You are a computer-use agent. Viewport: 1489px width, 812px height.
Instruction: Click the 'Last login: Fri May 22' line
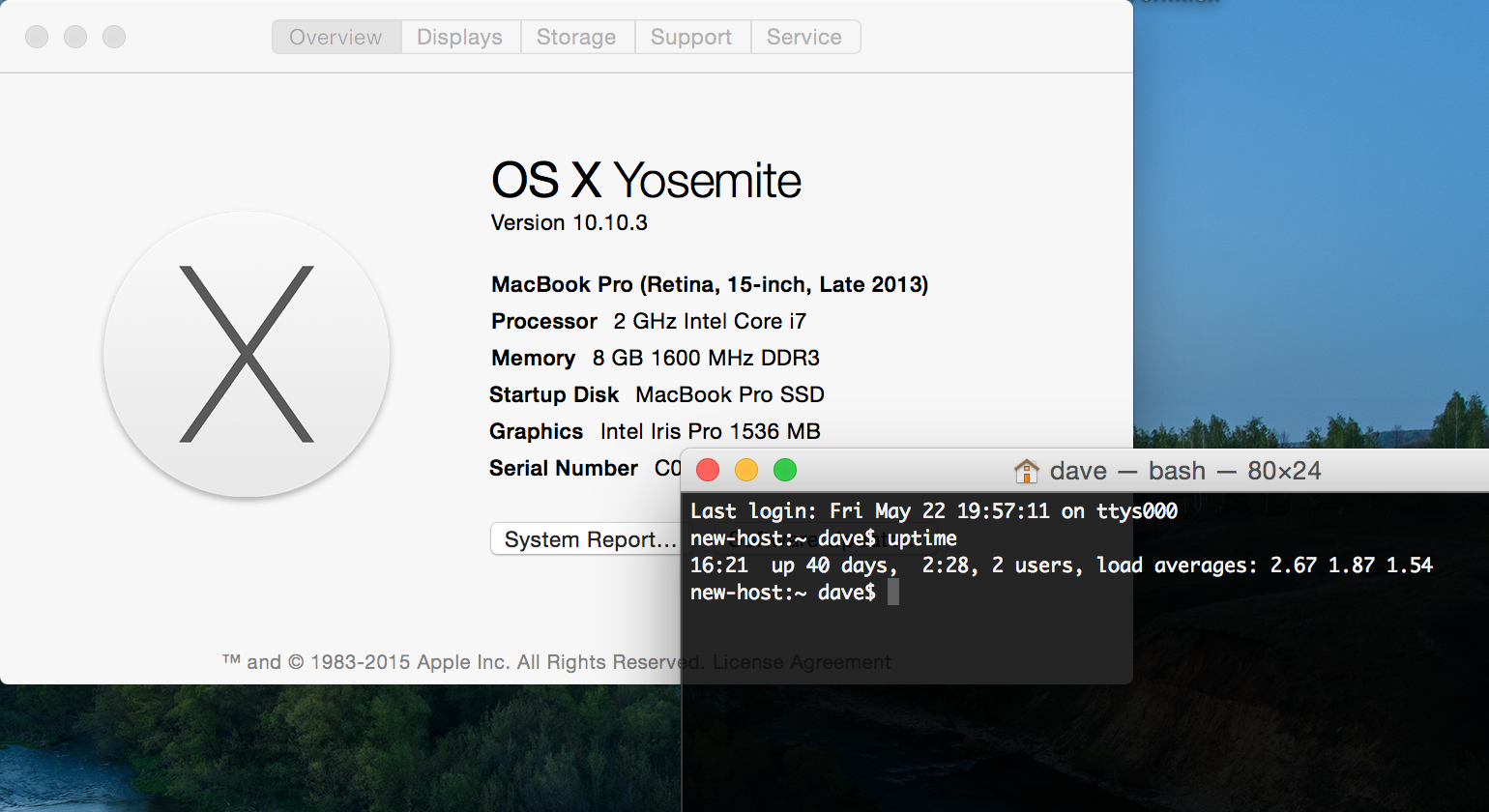(x=934, y=511)
